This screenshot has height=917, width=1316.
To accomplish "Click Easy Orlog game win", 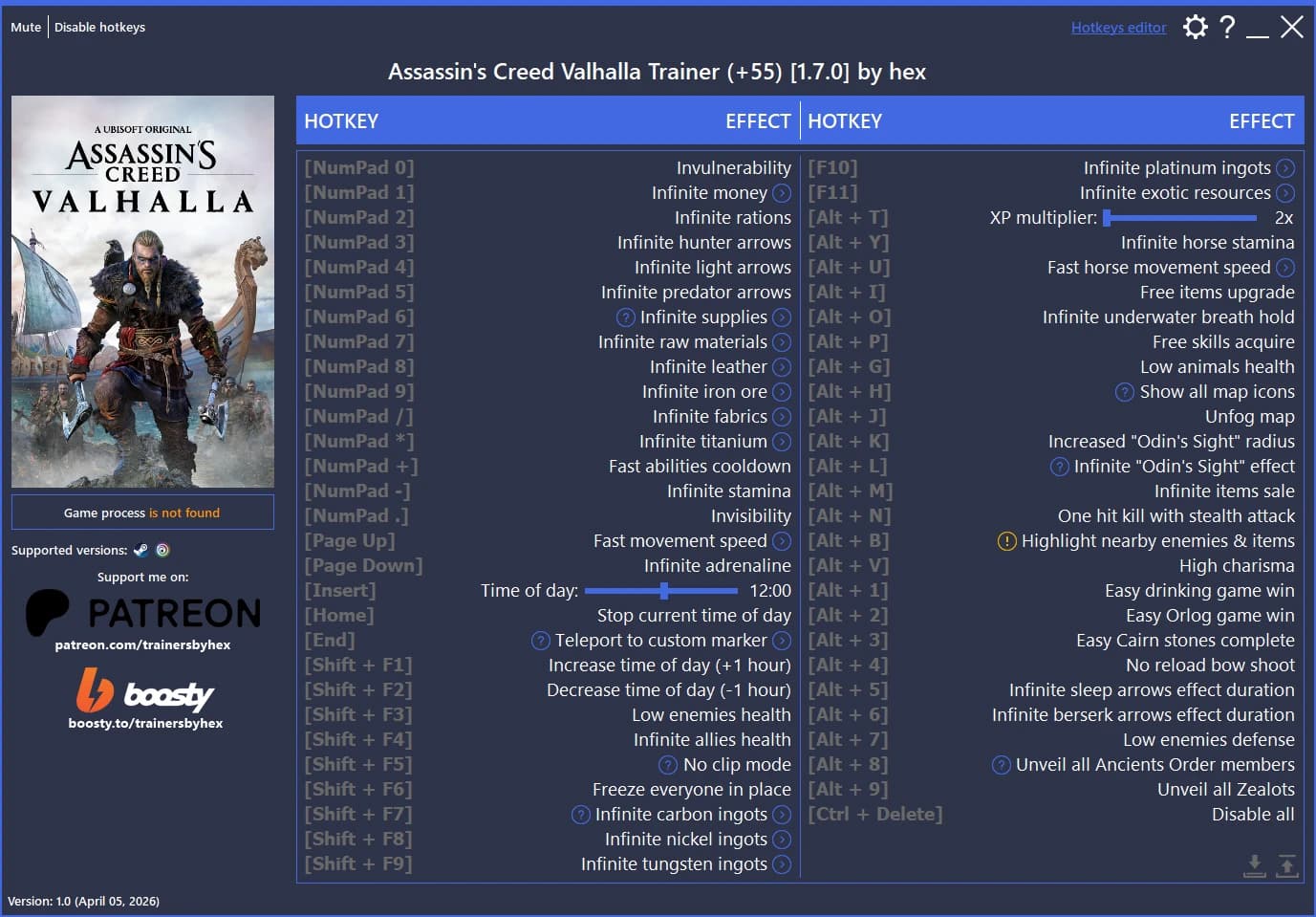I will click(x=1210, y=616).
